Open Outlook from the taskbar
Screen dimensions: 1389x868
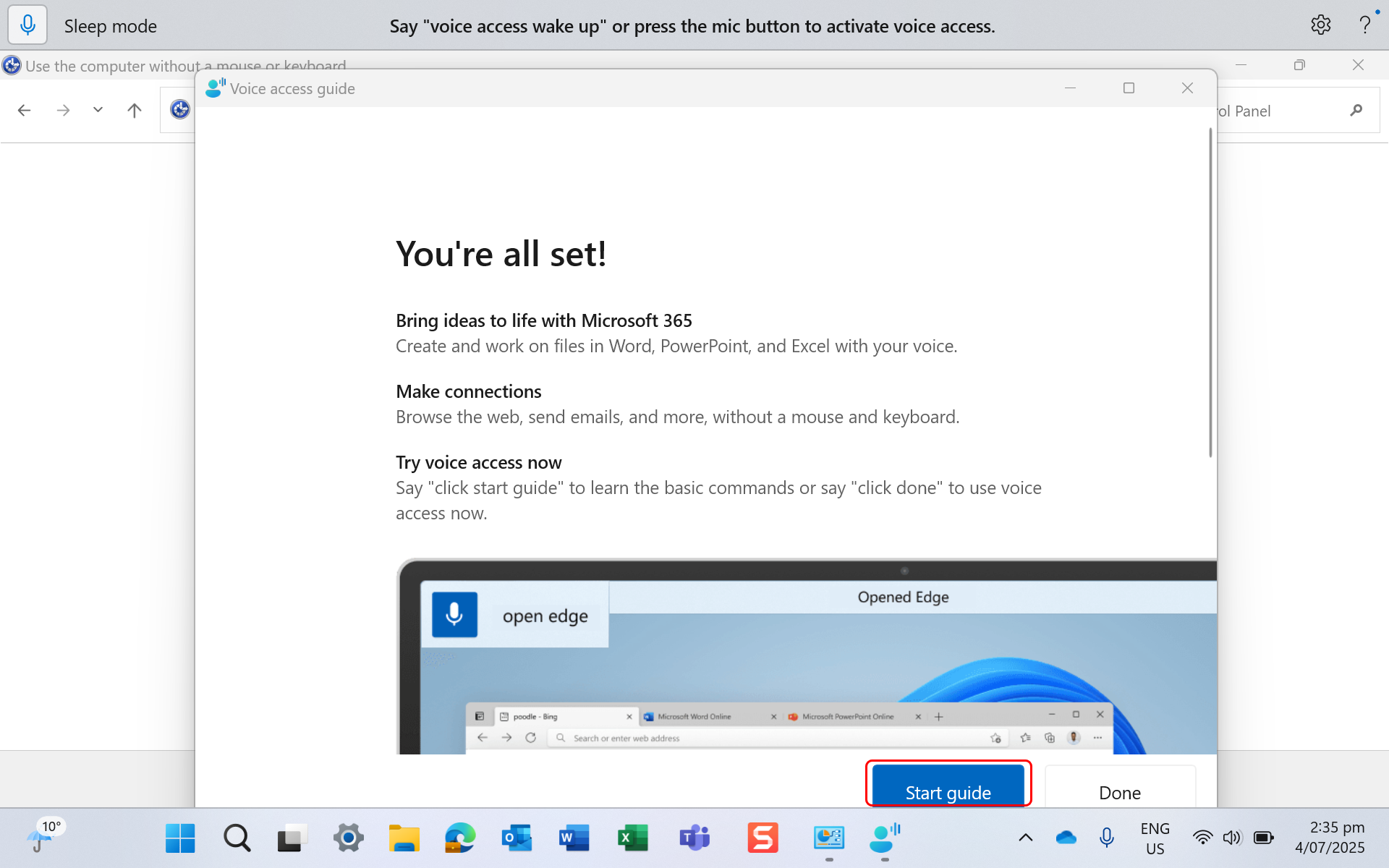click(x=517, y=838)
